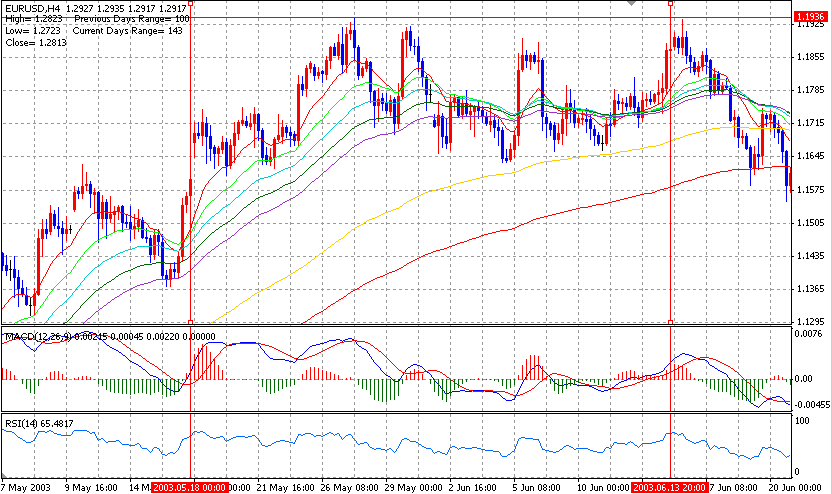Viewport: 832px width, 494px height.
Task: Click the red 2003.06.13 20:00 date label
Action: [670, 488]
